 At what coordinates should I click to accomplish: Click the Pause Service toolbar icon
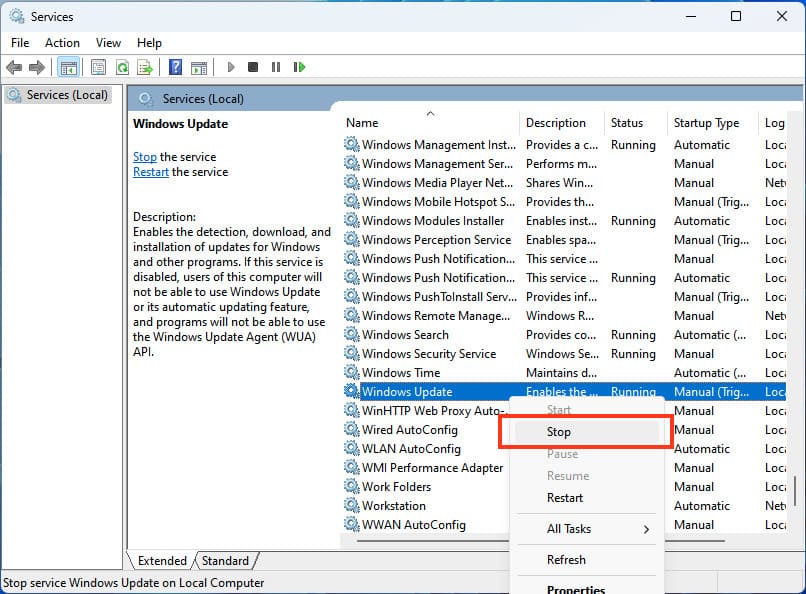pos(276,67)
